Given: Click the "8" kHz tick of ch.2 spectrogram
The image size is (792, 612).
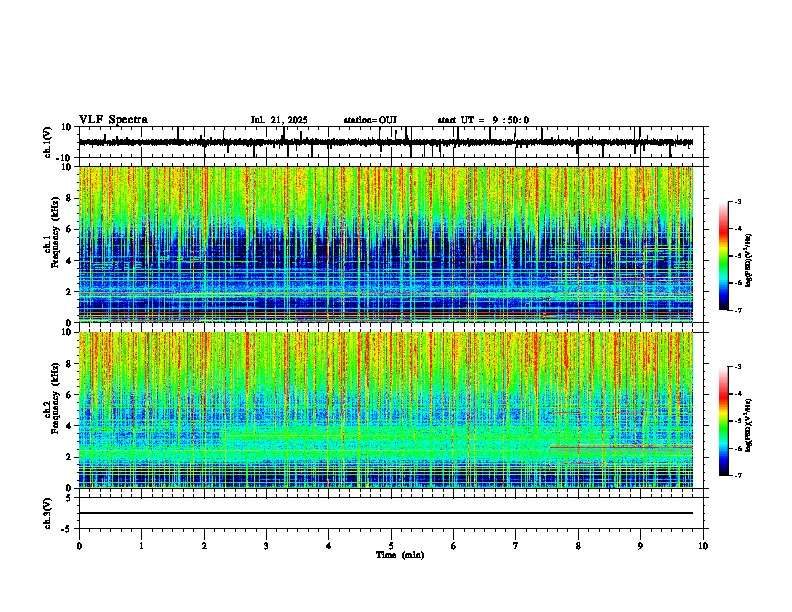Looking at the screenshot, I should [69, 364].
